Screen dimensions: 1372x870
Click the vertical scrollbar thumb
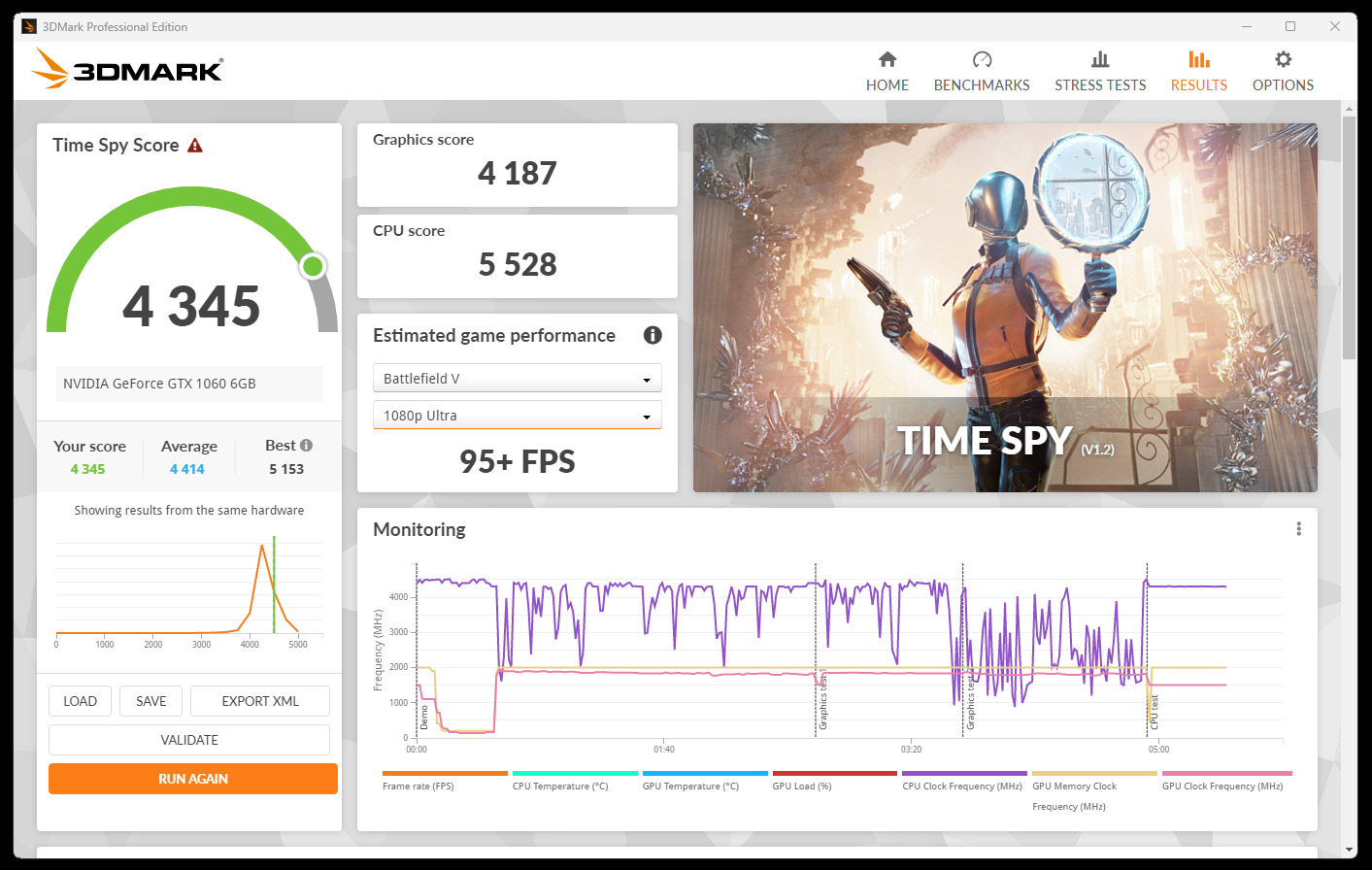(1349, 238)
